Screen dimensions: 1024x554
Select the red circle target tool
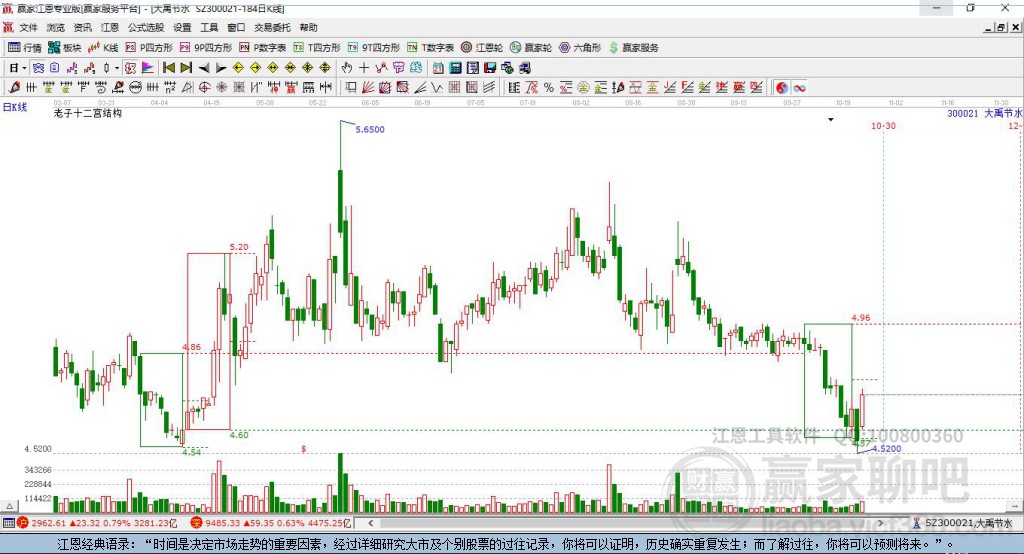[x=204, y=87]
